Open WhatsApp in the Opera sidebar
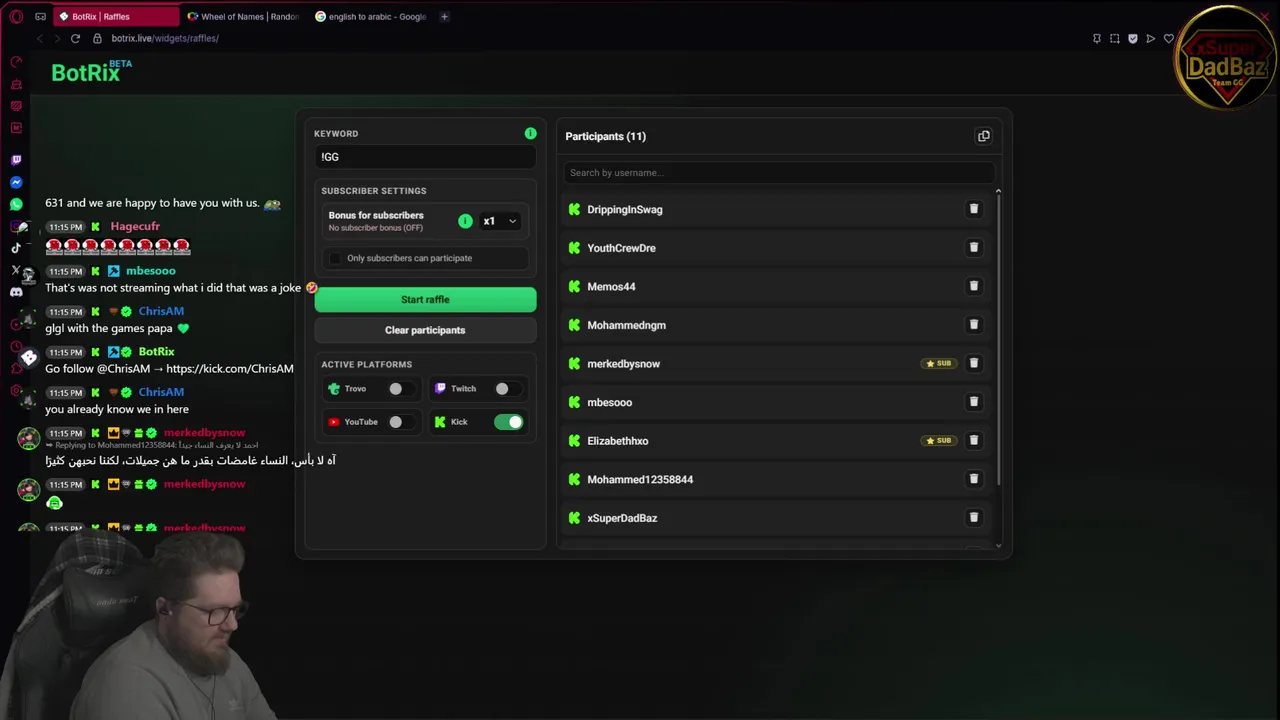 coord(16,204)
